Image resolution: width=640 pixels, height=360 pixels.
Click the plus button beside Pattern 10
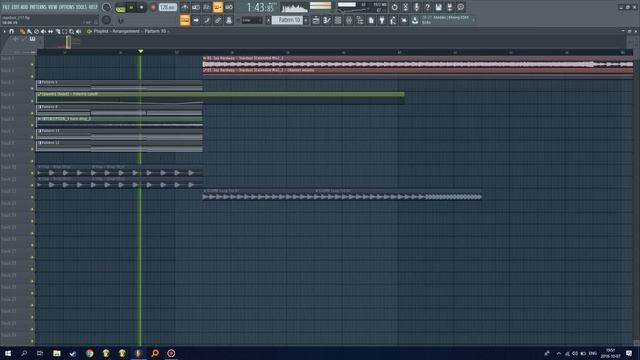(306, 20)
